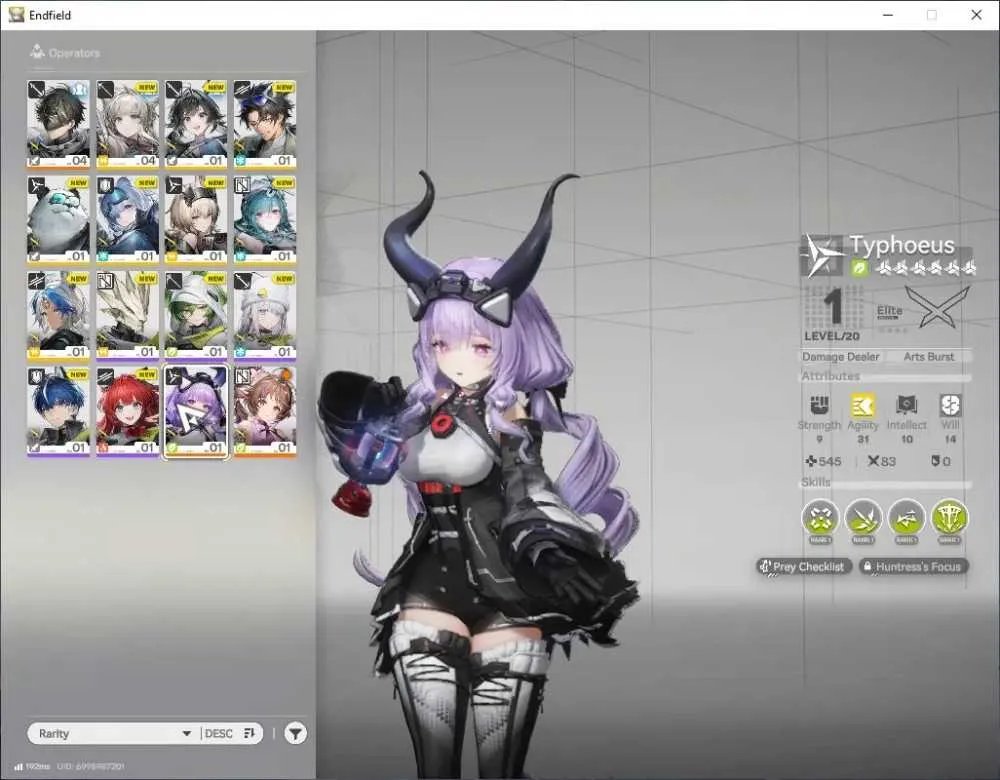The width and height of the screenshot is (1000, 780).
Task: Toggle the DESC sort order
Action: tap(230, 733)
